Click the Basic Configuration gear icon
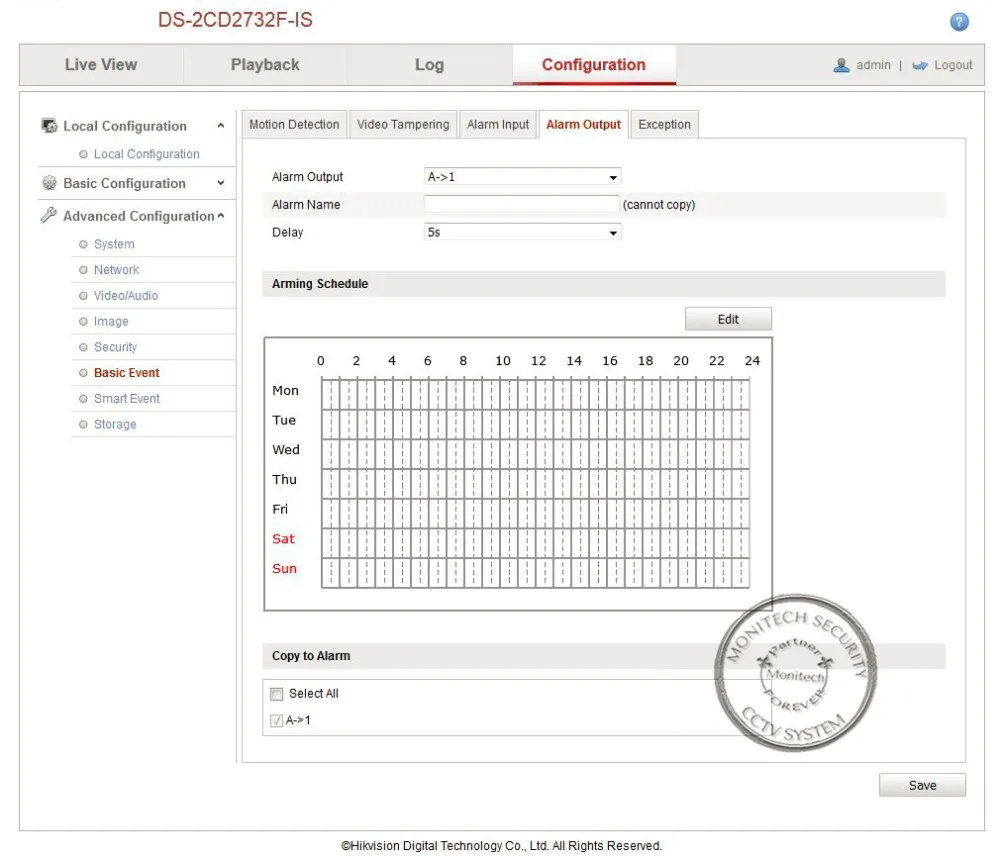The height and width of the screenshot is (856, 1000). point(49,183)
